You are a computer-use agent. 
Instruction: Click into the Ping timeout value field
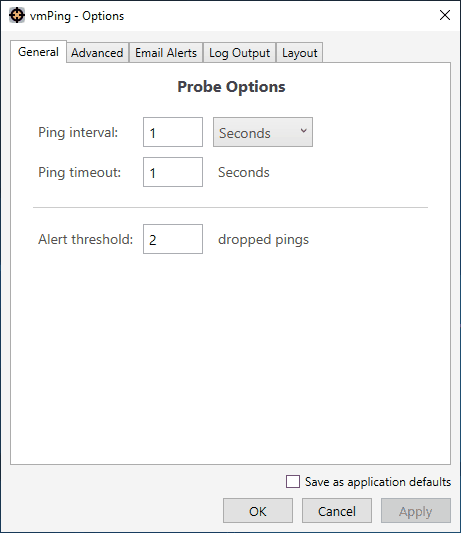[173, 172]
